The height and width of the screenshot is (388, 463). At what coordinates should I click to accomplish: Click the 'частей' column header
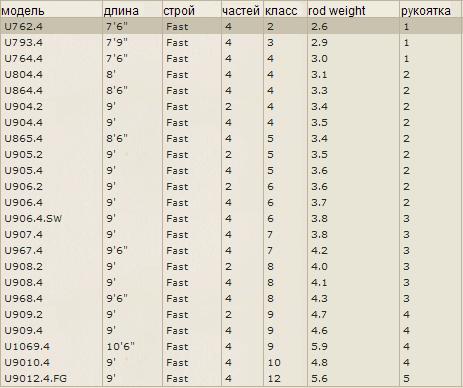[x=241, y=11]
